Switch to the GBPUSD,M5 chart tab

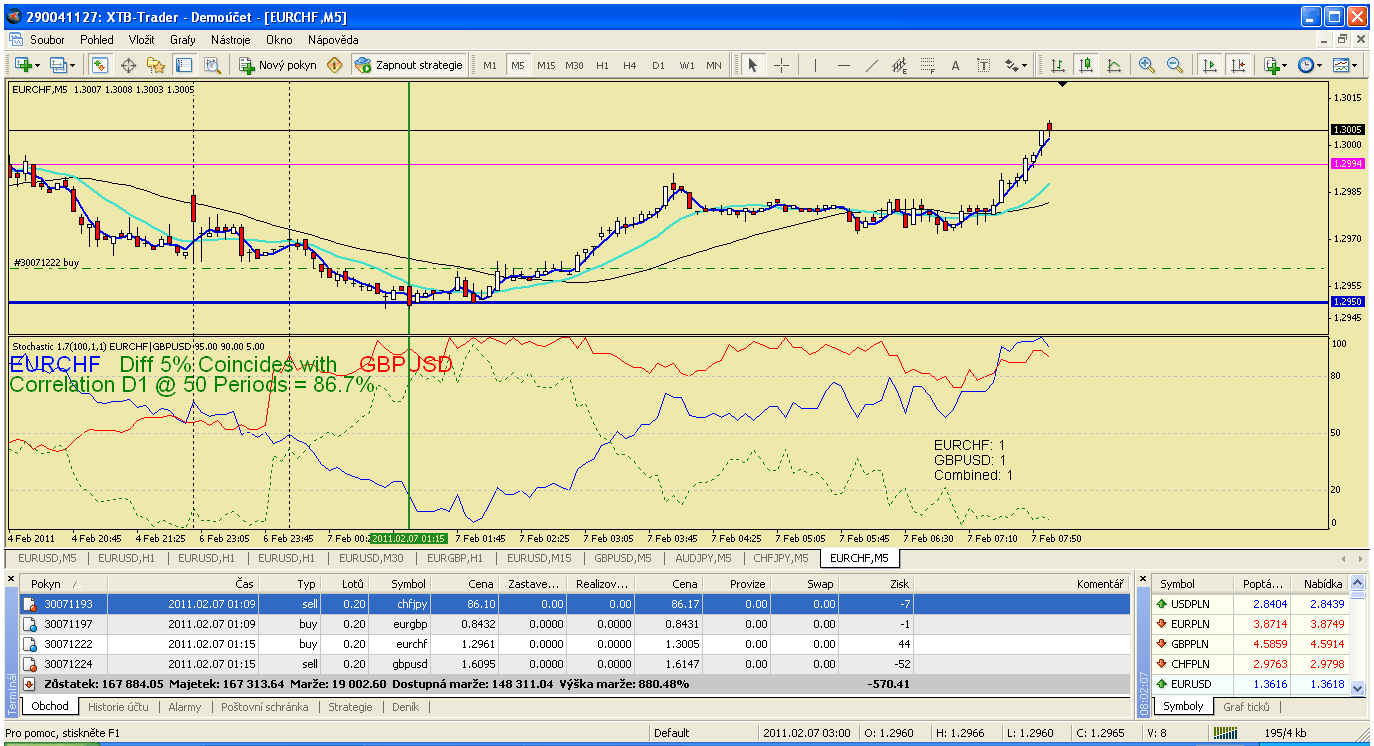[x=623, y=558]
